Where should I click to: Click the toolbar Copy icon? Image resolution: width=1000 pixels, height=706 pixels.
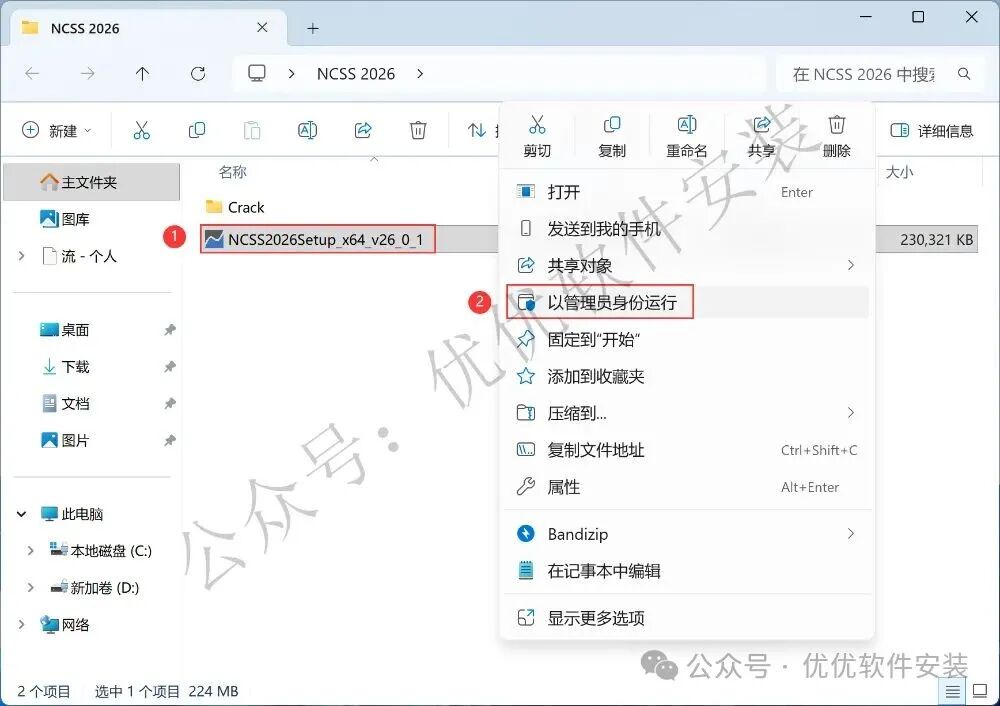pyautogui.click(x=197, y=130)
